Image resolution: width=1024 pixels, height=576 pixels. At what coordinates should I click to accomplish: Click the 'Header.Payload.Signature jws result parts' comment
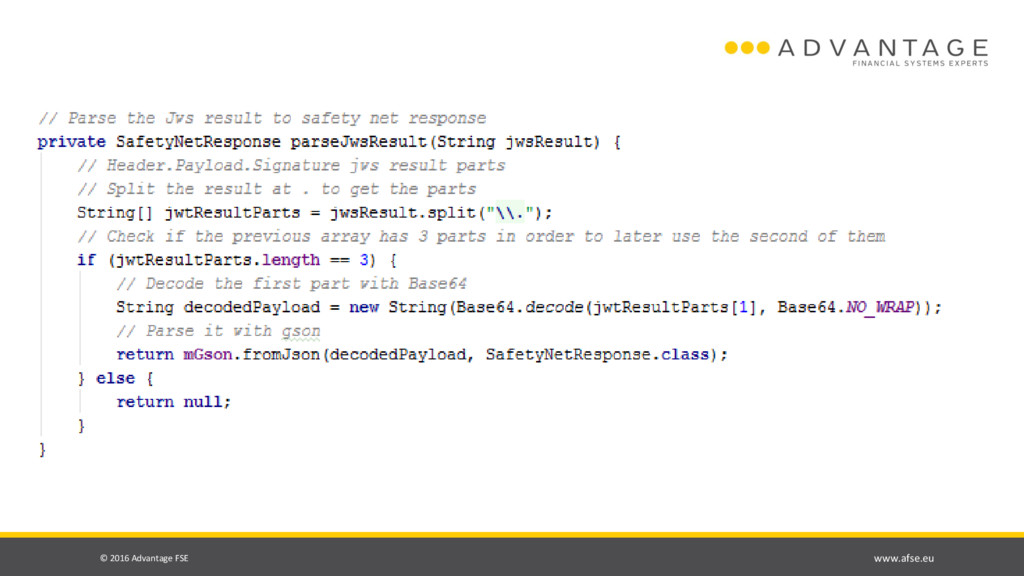(291, 166)
